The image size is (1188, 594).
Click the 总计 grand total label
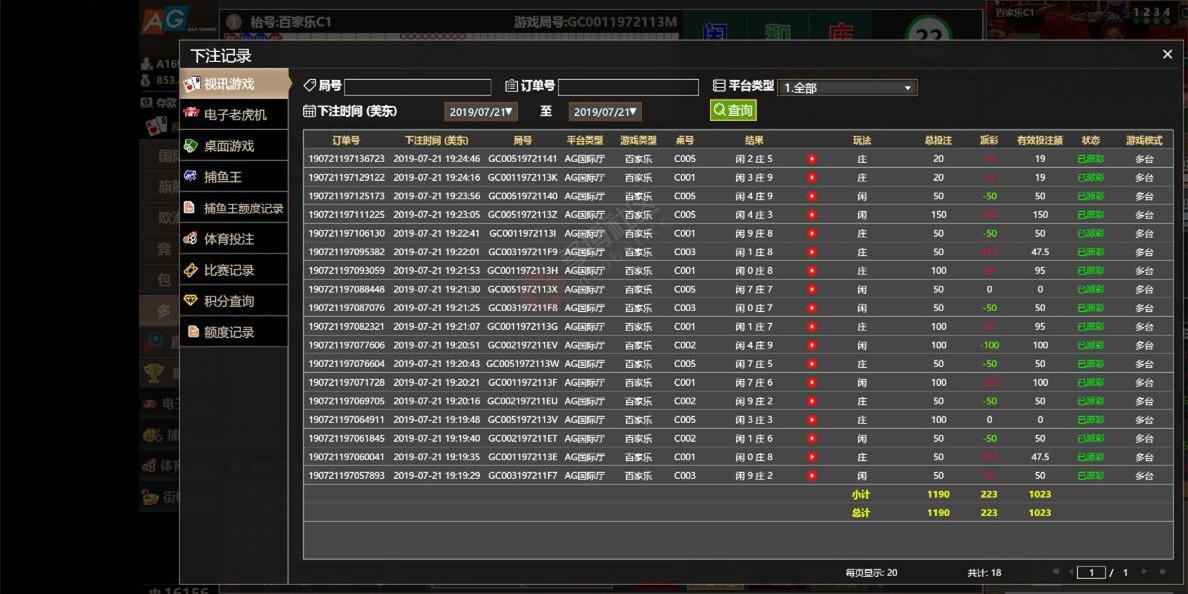pos(861,512)
